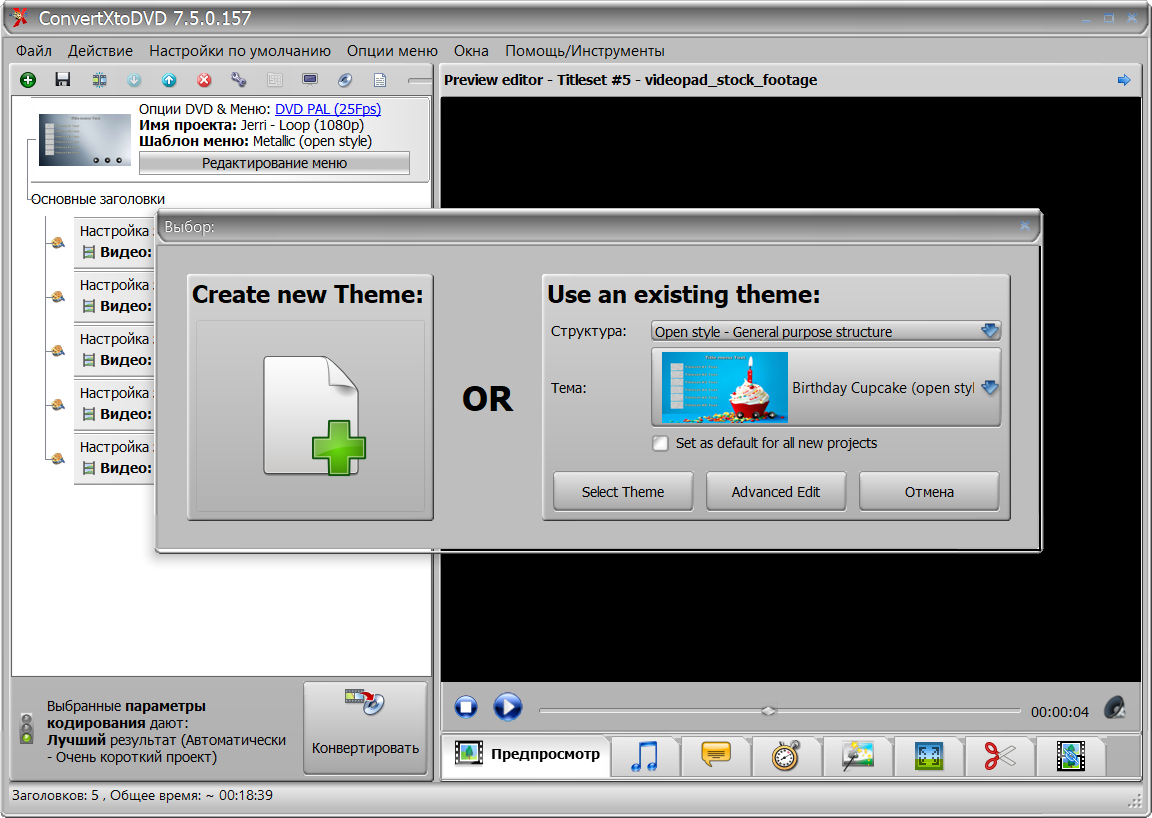Open the merge filmstrip link tab
The image size is (1152, 818).
tap(1070, 756)
